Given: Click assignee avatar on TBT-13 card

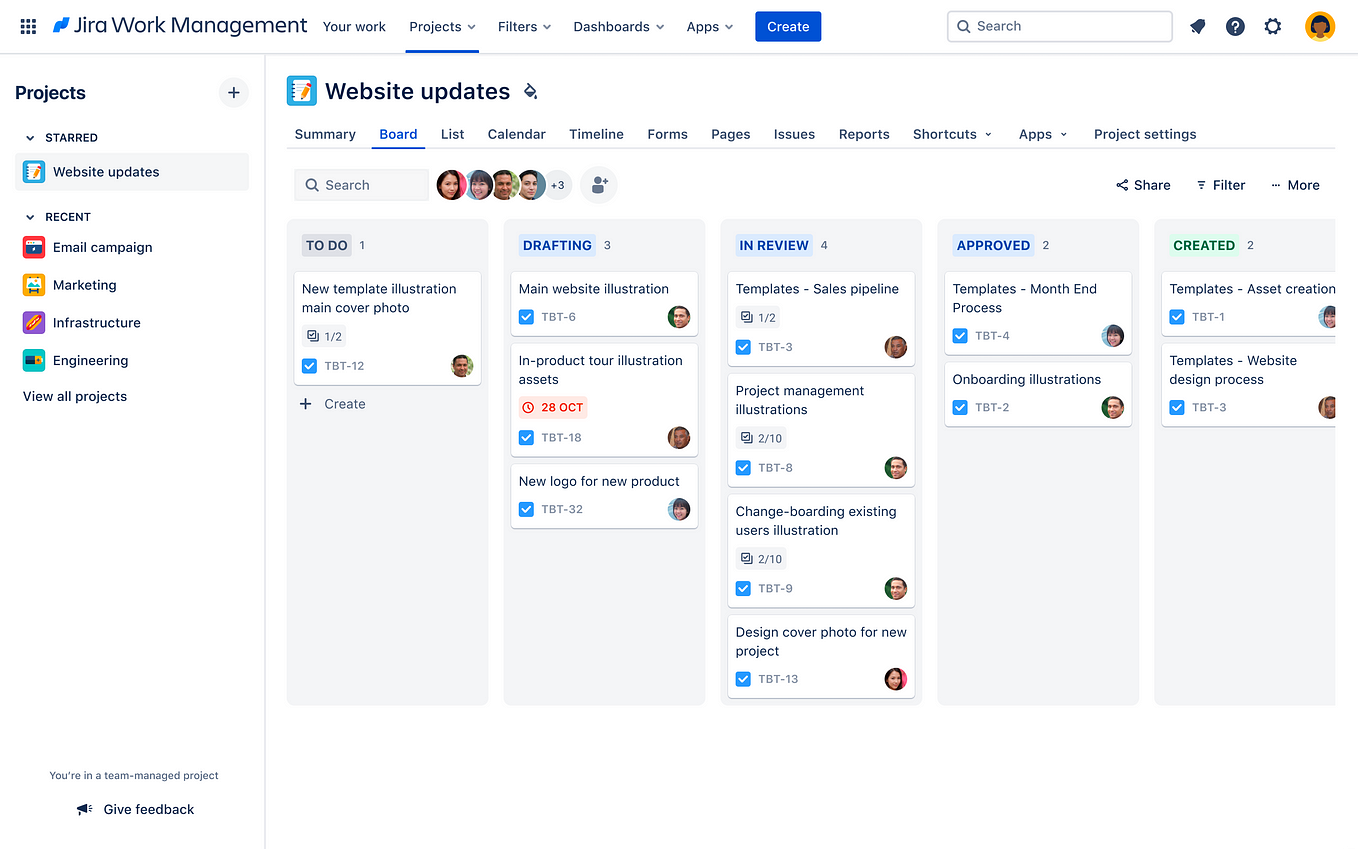Looking at the screenshot, I should click(x=896, y=679).
